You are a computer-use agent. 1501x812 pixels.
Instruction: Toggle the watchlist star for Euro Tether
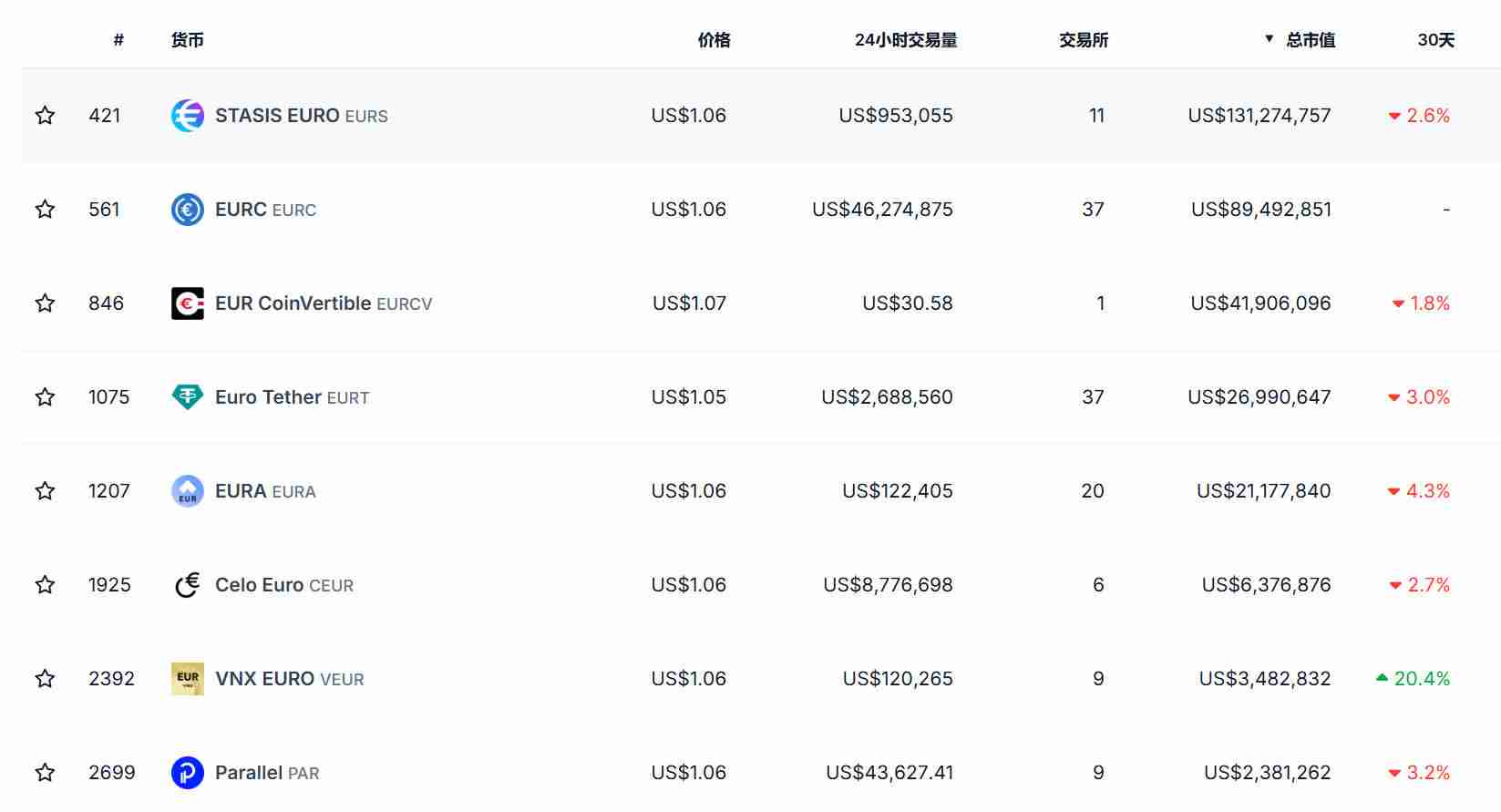(x=45, y=397)
